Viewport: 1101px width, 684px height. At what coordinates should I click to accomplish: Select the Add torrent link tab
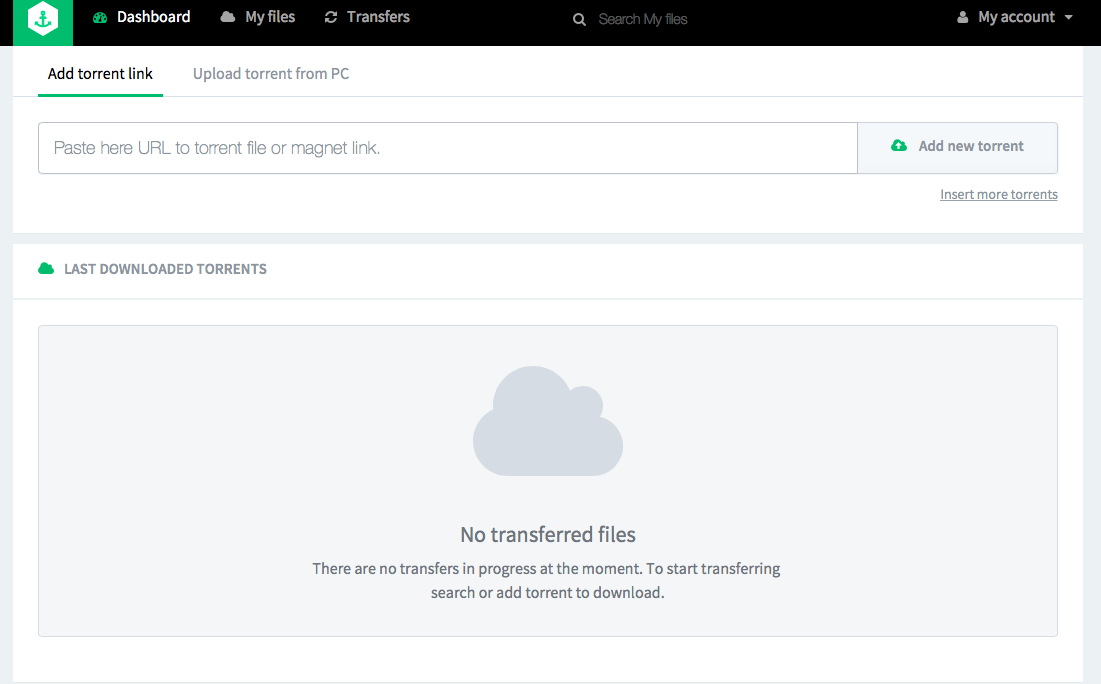coord(100,74)
